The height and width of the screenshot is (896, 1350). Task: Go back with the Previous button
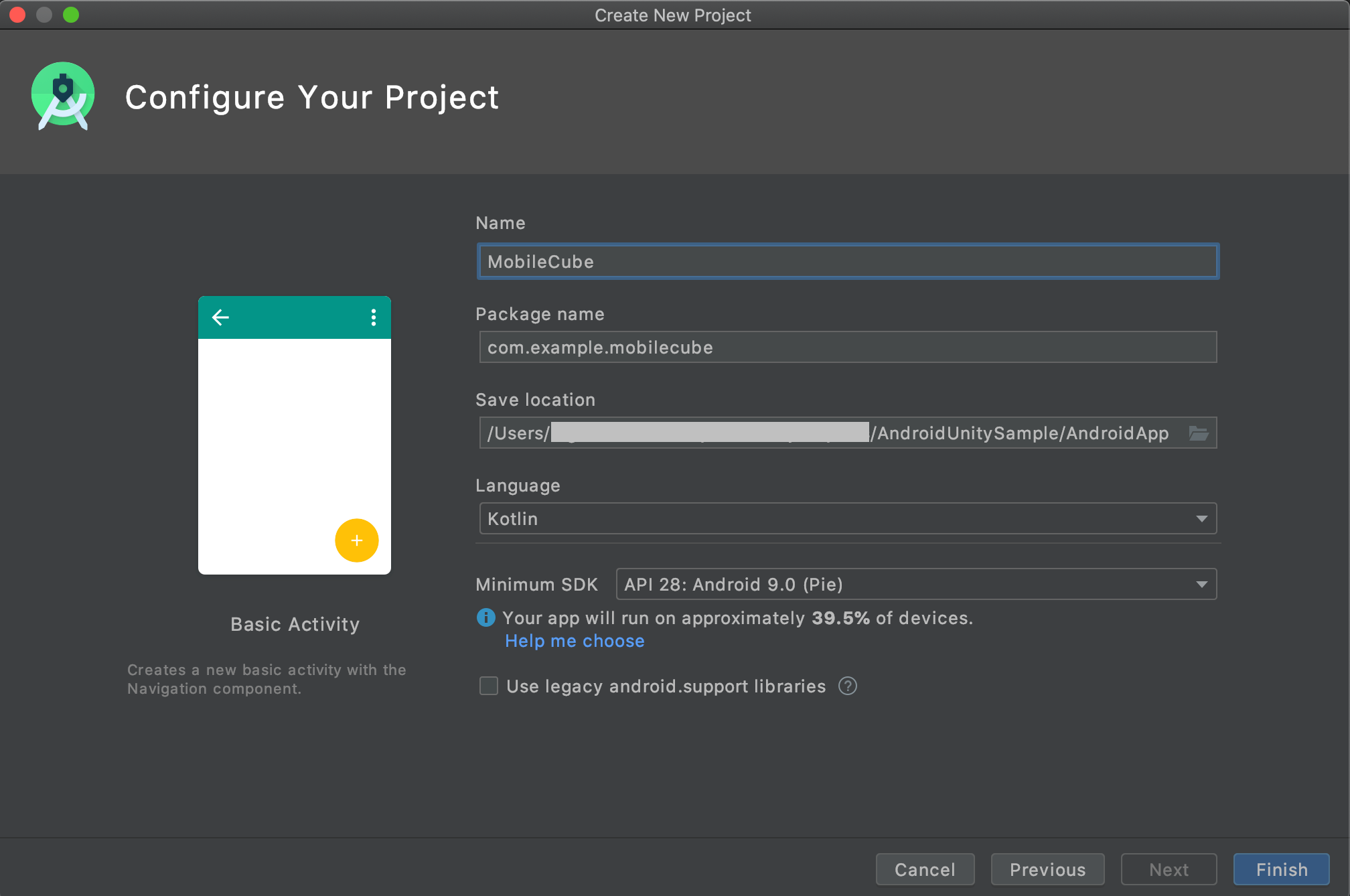[x=1047, y=869]
